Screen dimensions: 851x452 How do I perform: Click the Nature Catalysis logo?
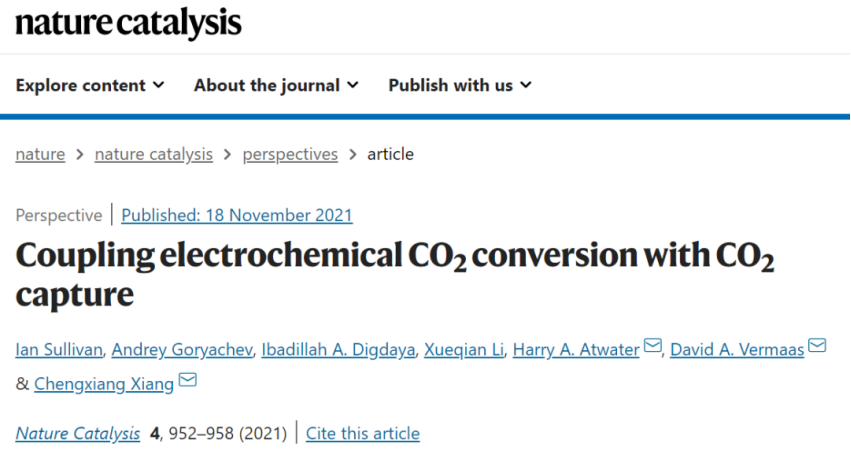[x=128, y=23]
